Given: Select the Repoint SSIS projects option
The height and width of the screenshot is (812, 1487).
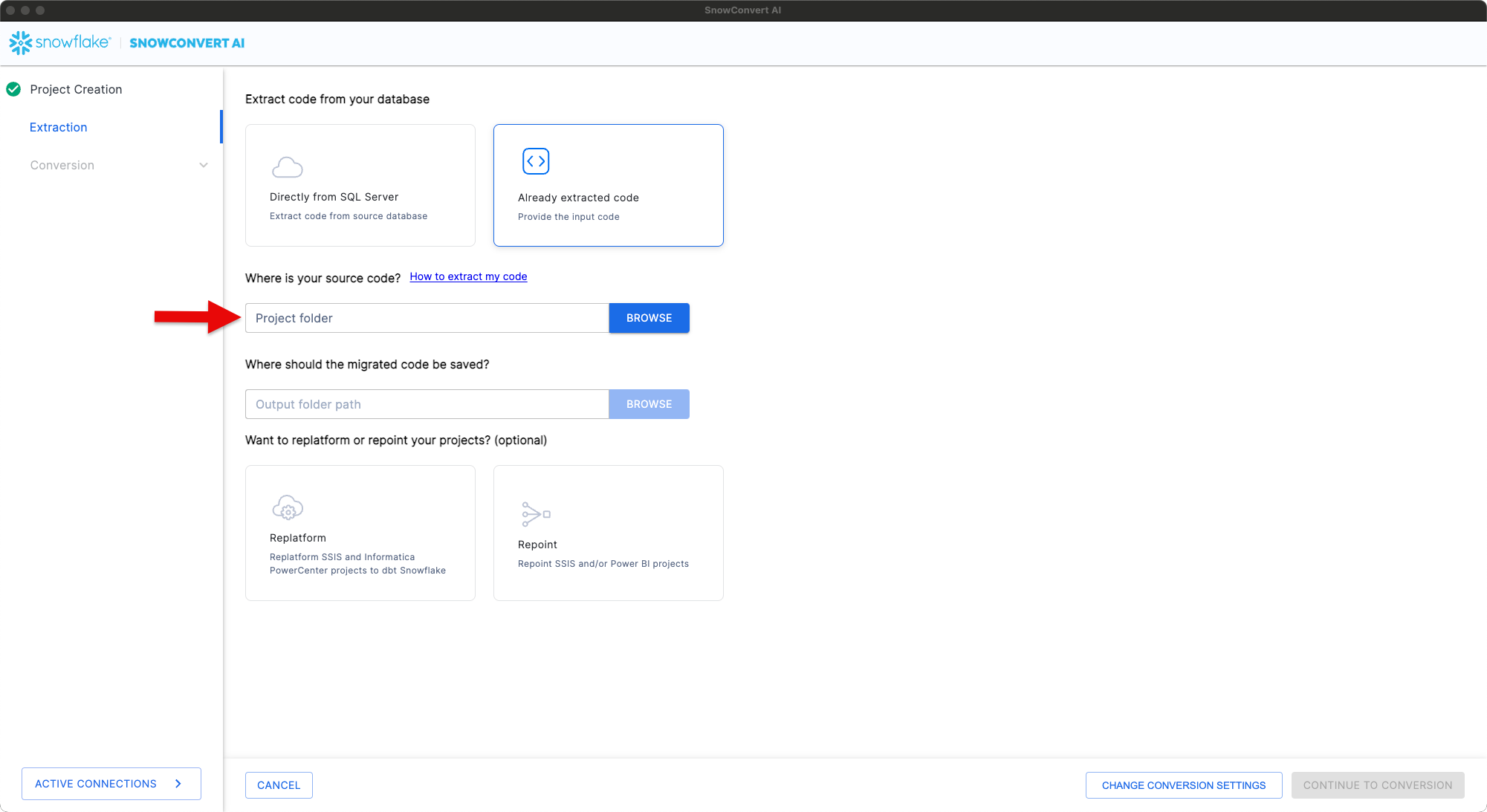Looking at the screenshot, I should click(608, 533).
